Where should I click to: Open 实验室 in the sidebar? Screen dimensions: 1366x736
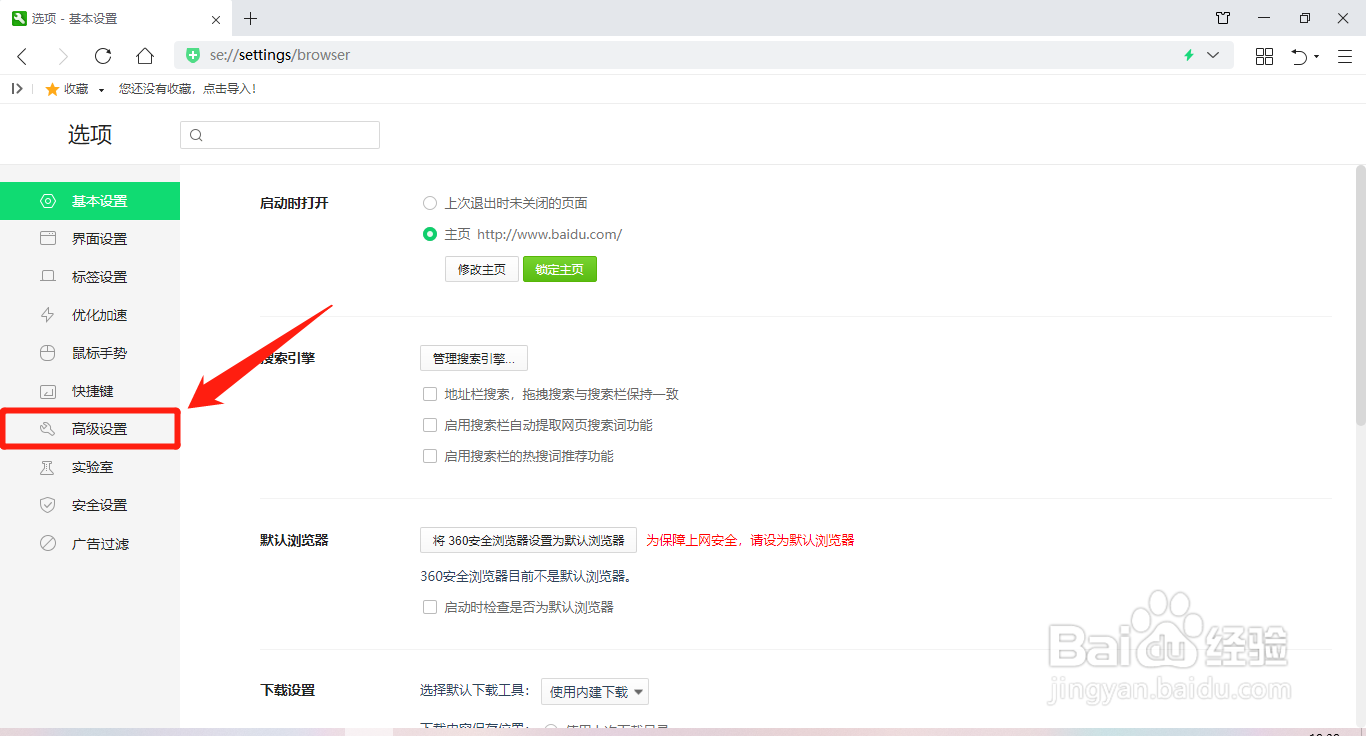[x=90, y=467]
